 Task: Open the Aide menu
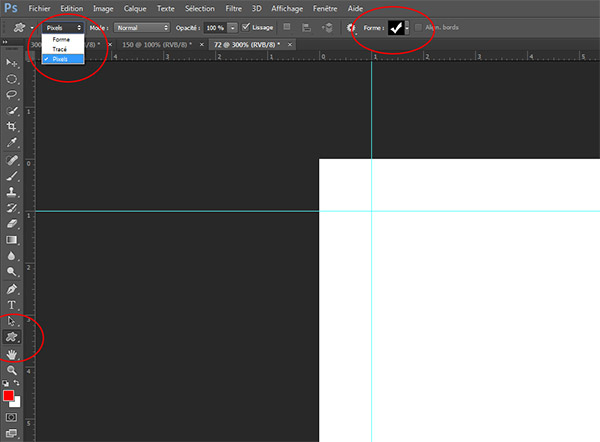coord(355,8)
